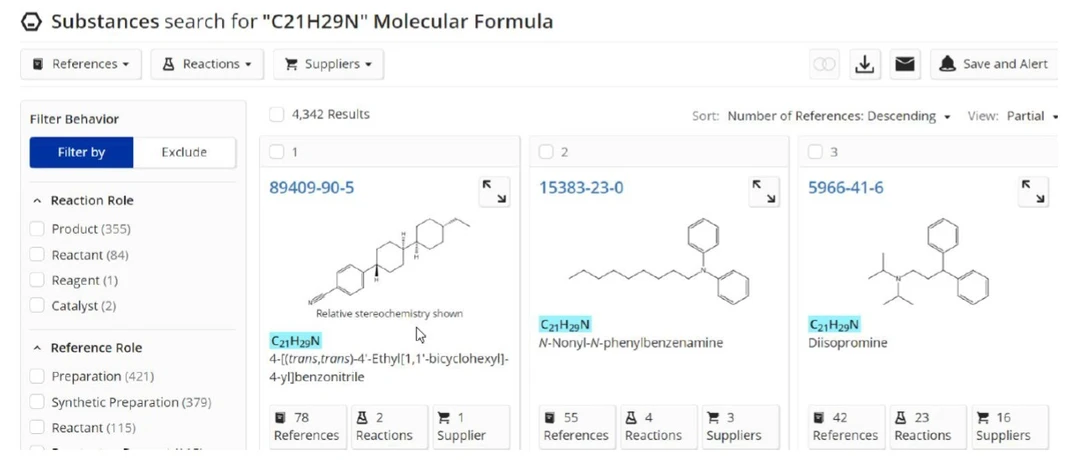The width and height of the screenshot is (1088, 460).
Task: Open the References dropdown menu
Action: pyautogui.click(x=81, y=64)
